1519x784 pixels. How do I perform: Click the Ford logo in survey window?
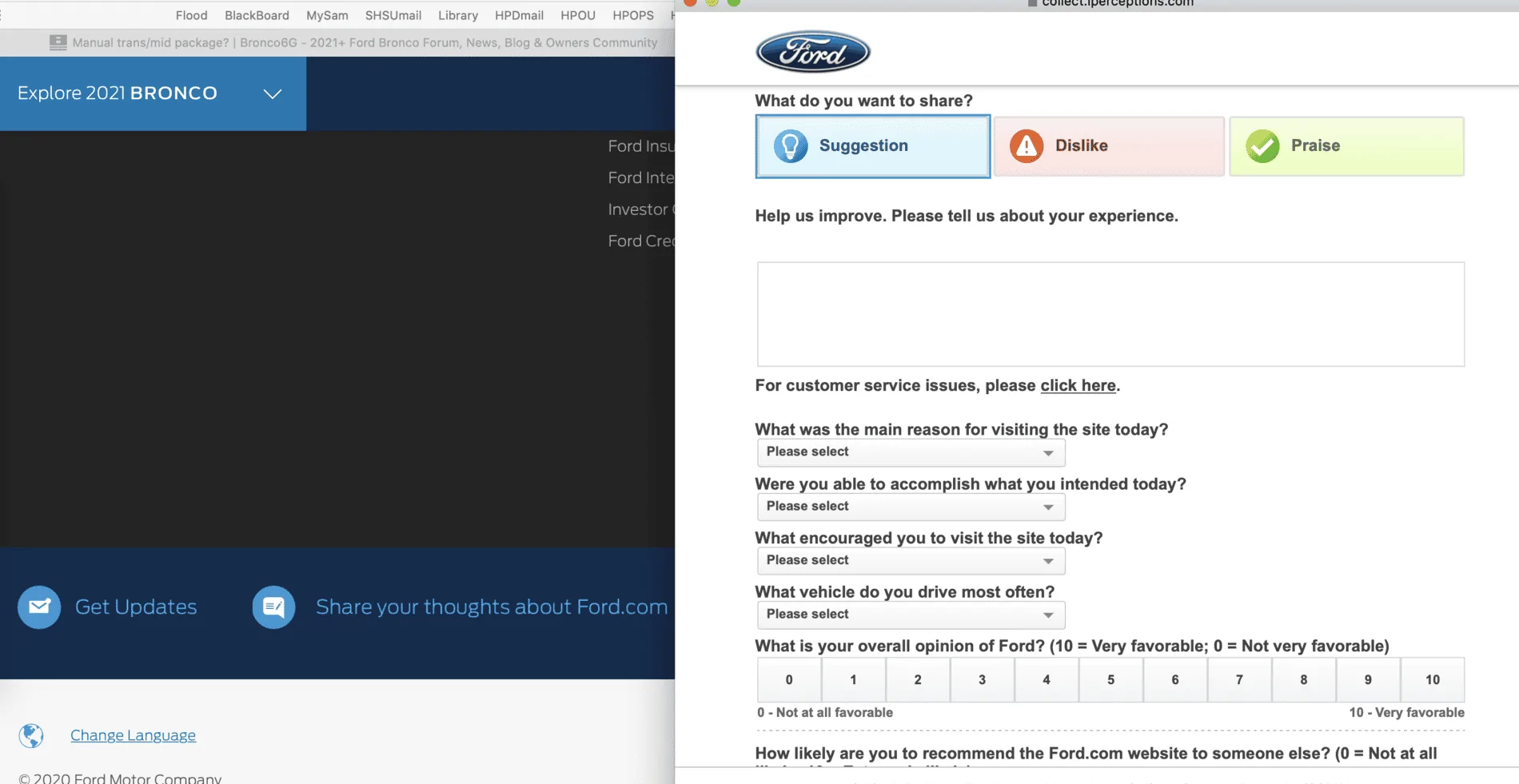[812, 52]
